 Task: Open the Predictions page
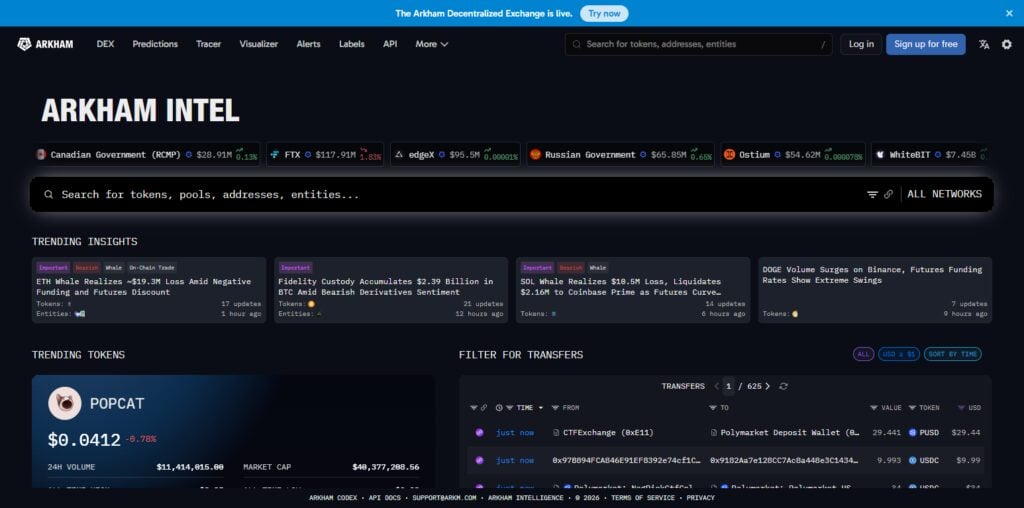[155, 44]
